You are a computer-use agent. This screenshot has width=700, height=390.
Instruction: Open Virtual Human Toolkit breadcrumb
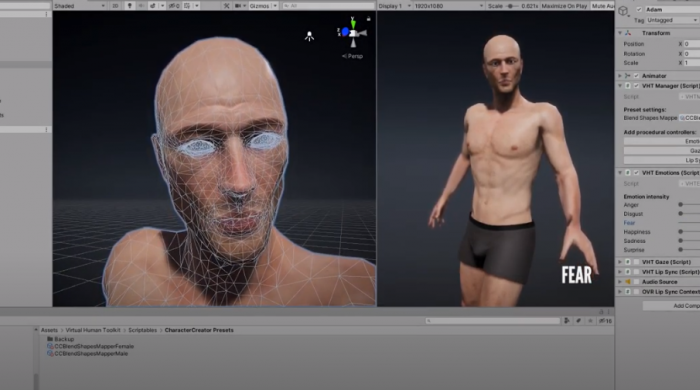pyautogui.click(x=93, y=330)
